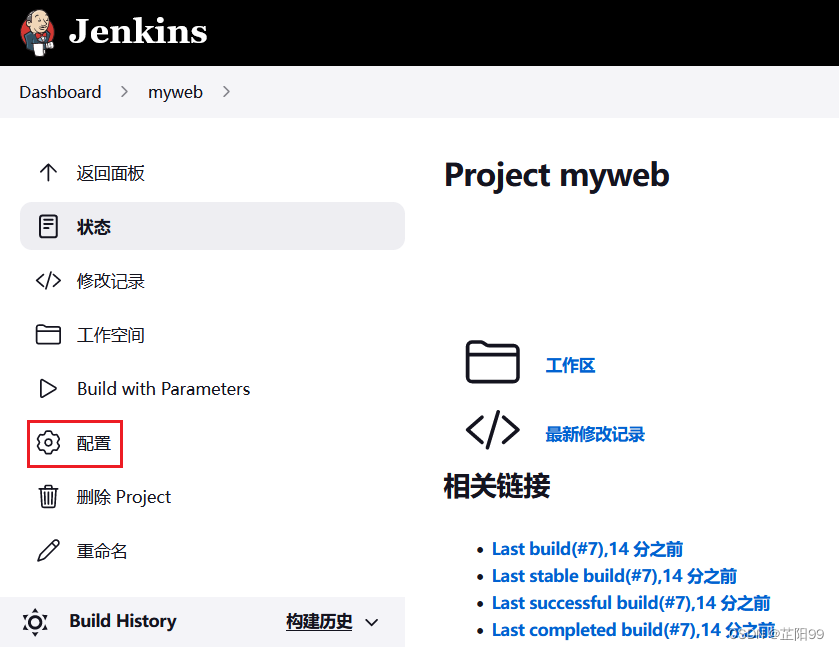The image size is (839, 650).
Task: Click the play icon for Build with Parameters
Action: [48, 388]
